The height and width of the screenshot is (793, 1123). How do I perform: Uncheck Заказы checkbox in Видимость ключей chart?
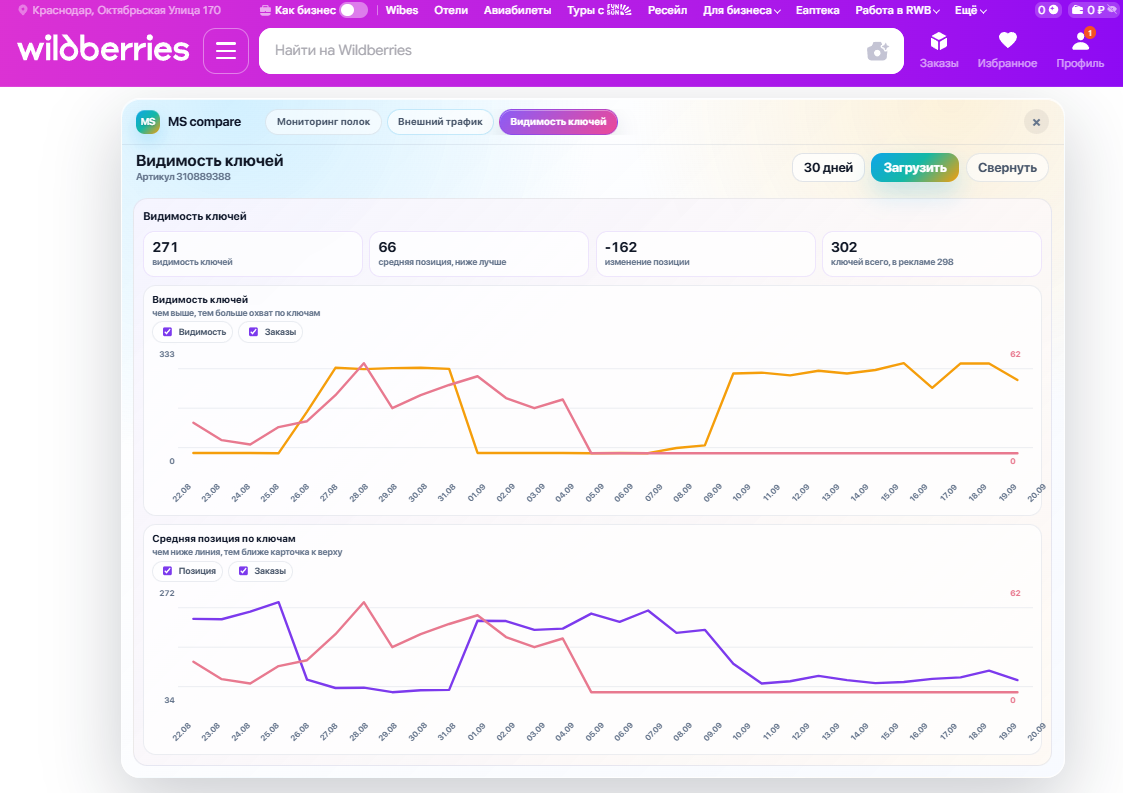(x=254, y=332)
